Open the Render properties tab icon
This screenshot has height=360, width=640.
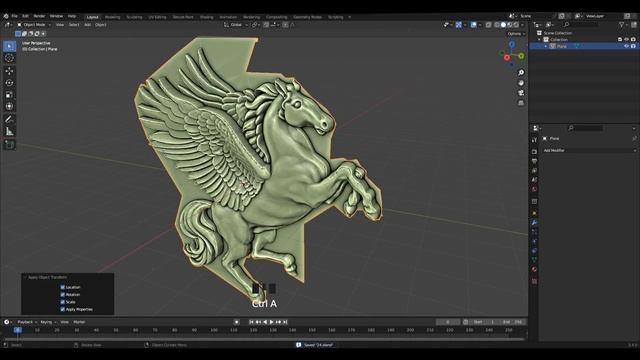(534, 151)
